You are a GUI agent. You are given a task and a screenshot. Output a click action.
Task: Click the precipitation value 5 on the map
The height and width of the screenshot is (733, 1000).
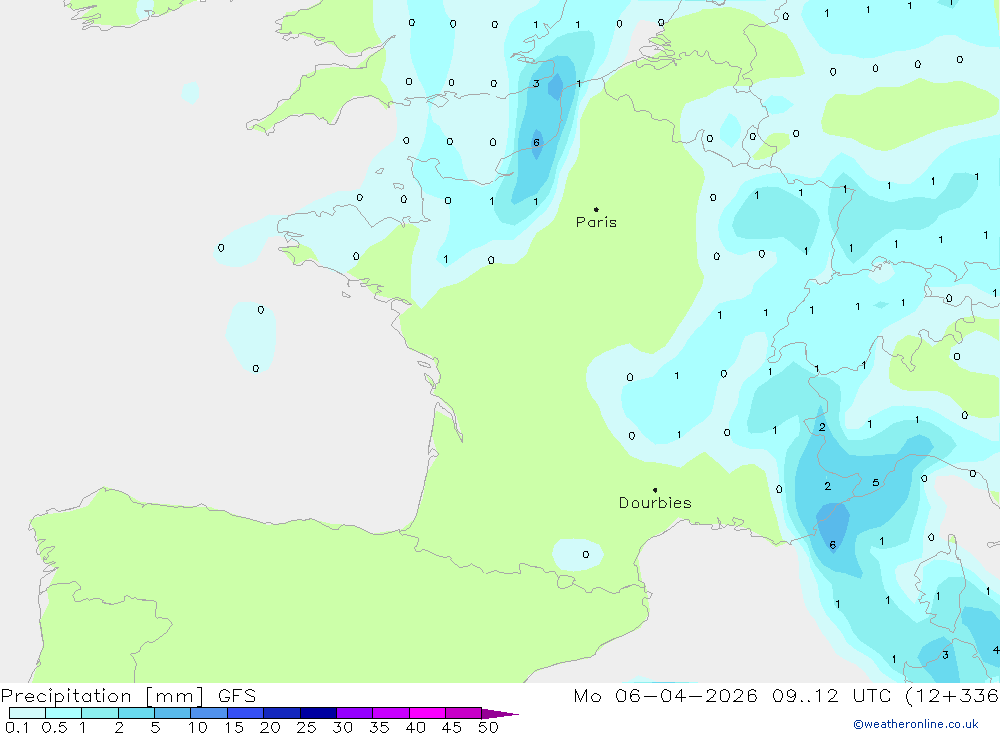point(876,483)
